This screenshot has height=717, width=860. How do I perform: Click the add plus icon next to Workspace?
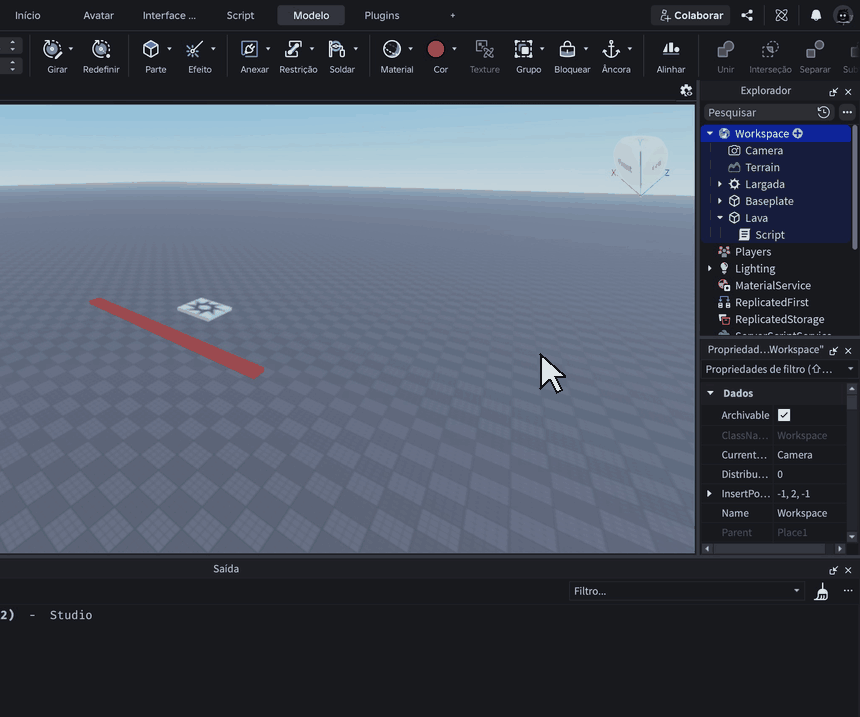(798, 133)
